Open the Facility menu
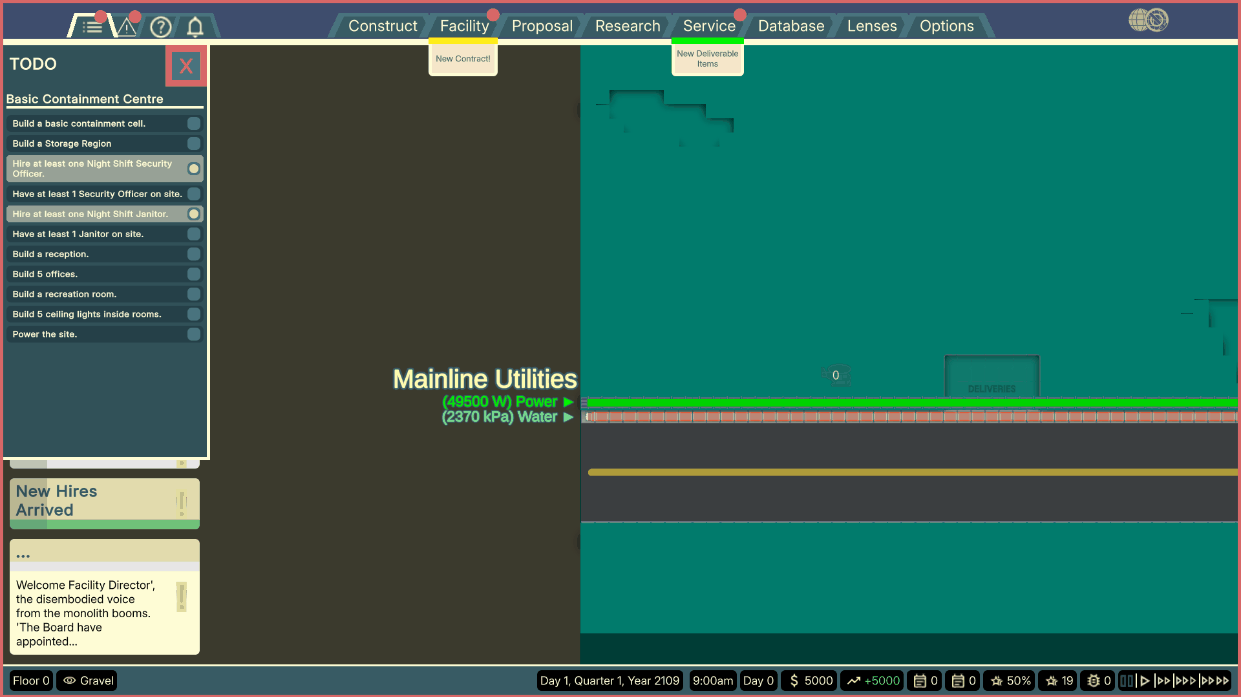The image size is (1241, 697). (x=464, y=26)
